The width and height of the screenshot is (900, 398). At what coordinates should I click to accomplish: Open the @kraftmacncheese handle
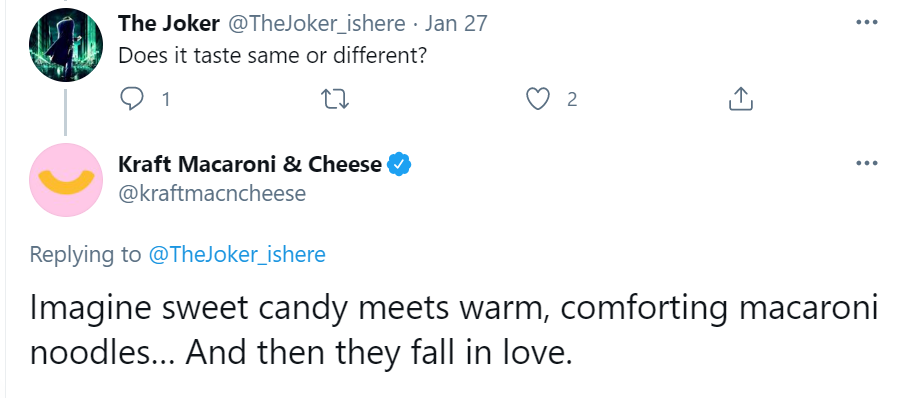[212, 194]
